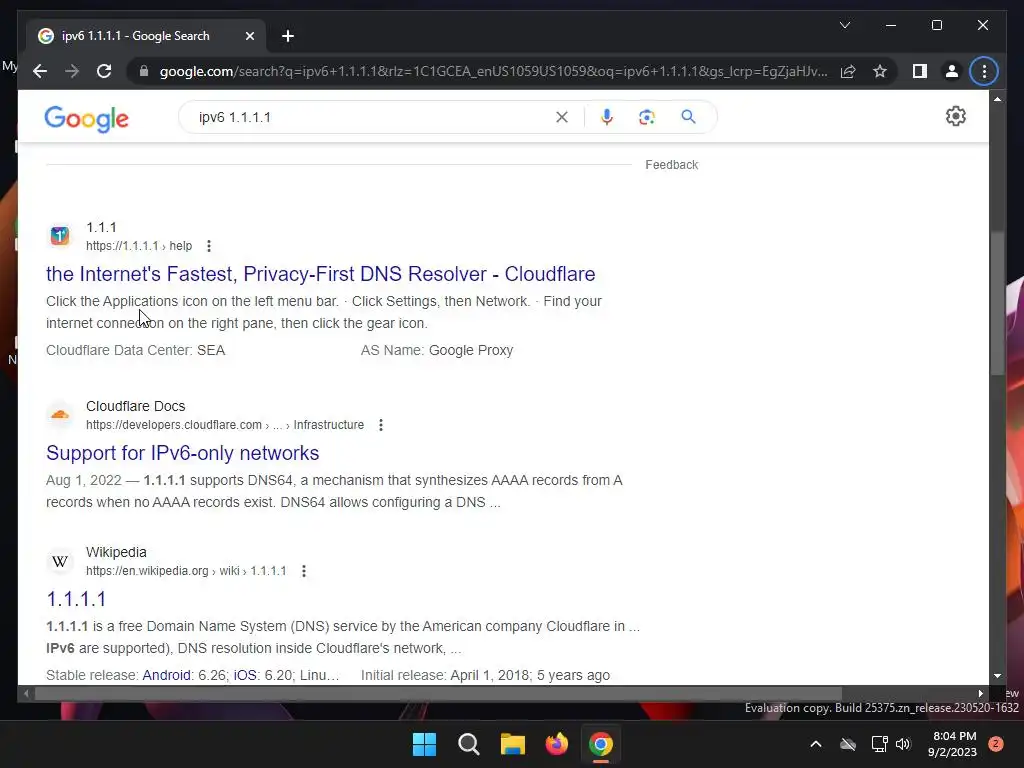Click the scroll-down arrow of vertical scrollbar

pyautogui.click(x=997, y=676)
